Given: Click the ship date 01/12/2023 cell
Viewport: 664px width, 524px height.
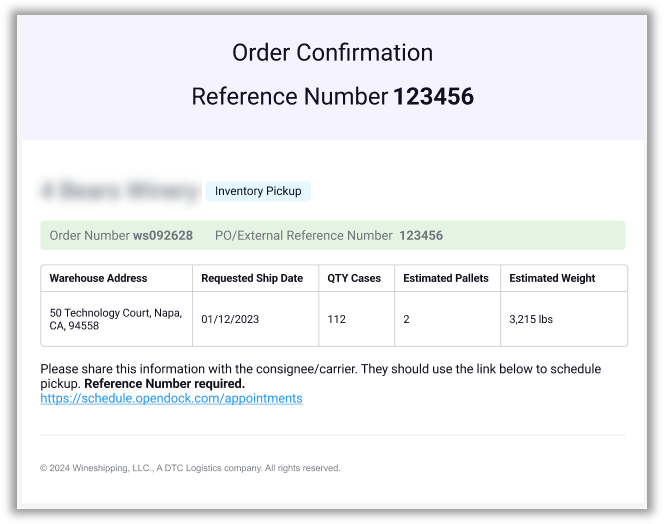Looking at the screenshot, I should coord(230,320).
